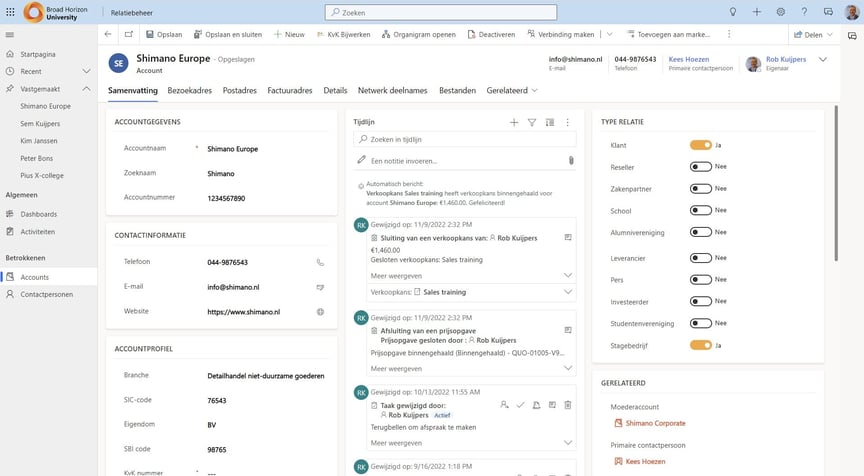864x476 pixels.
Task: Click Organigram openen
Action: point(419,34)
